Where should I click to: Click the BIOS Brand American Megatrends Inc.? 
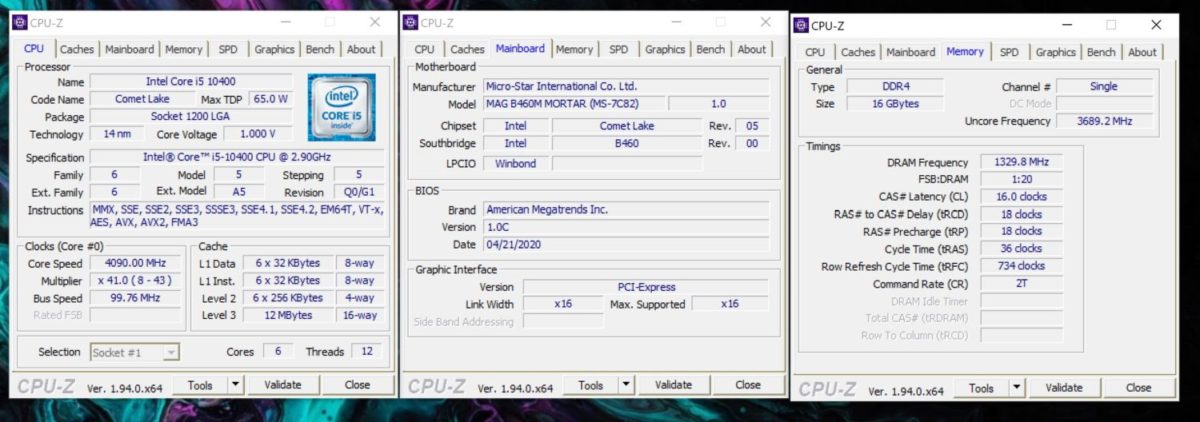pos(627,210)
